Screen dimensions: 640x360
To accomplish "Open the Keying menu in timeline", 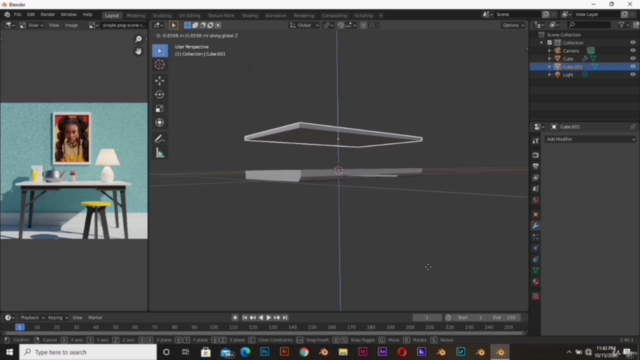I will (57, 318).
